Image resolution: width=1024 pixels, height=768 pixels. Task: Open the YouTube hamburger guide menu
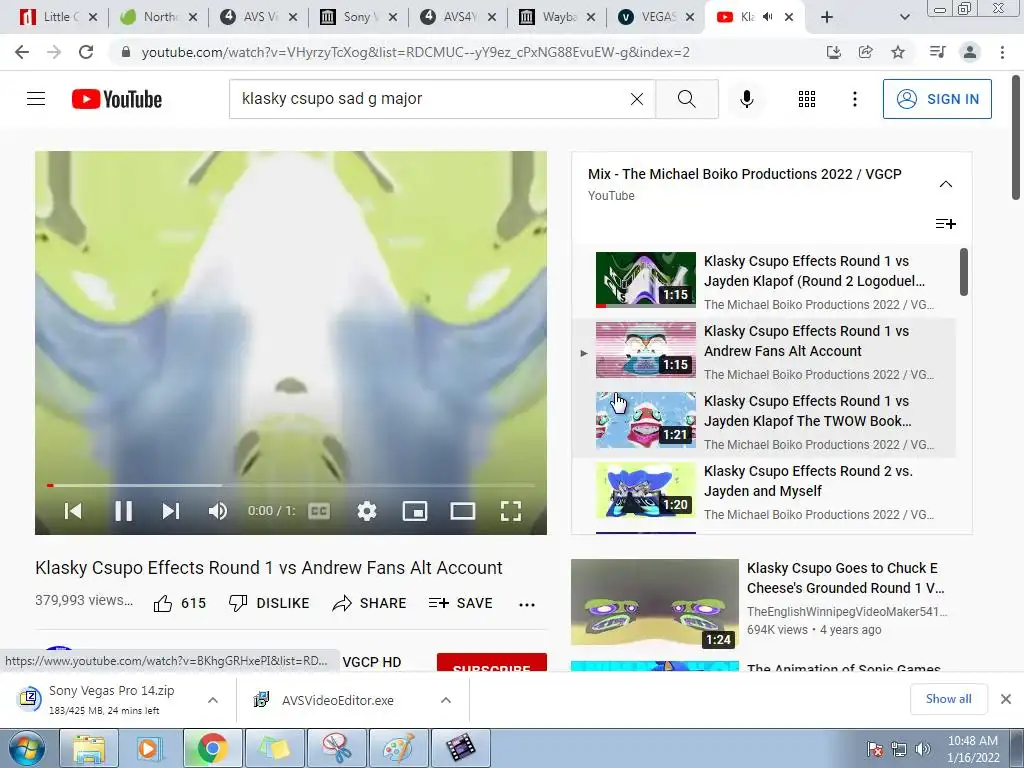coord(36,99)
